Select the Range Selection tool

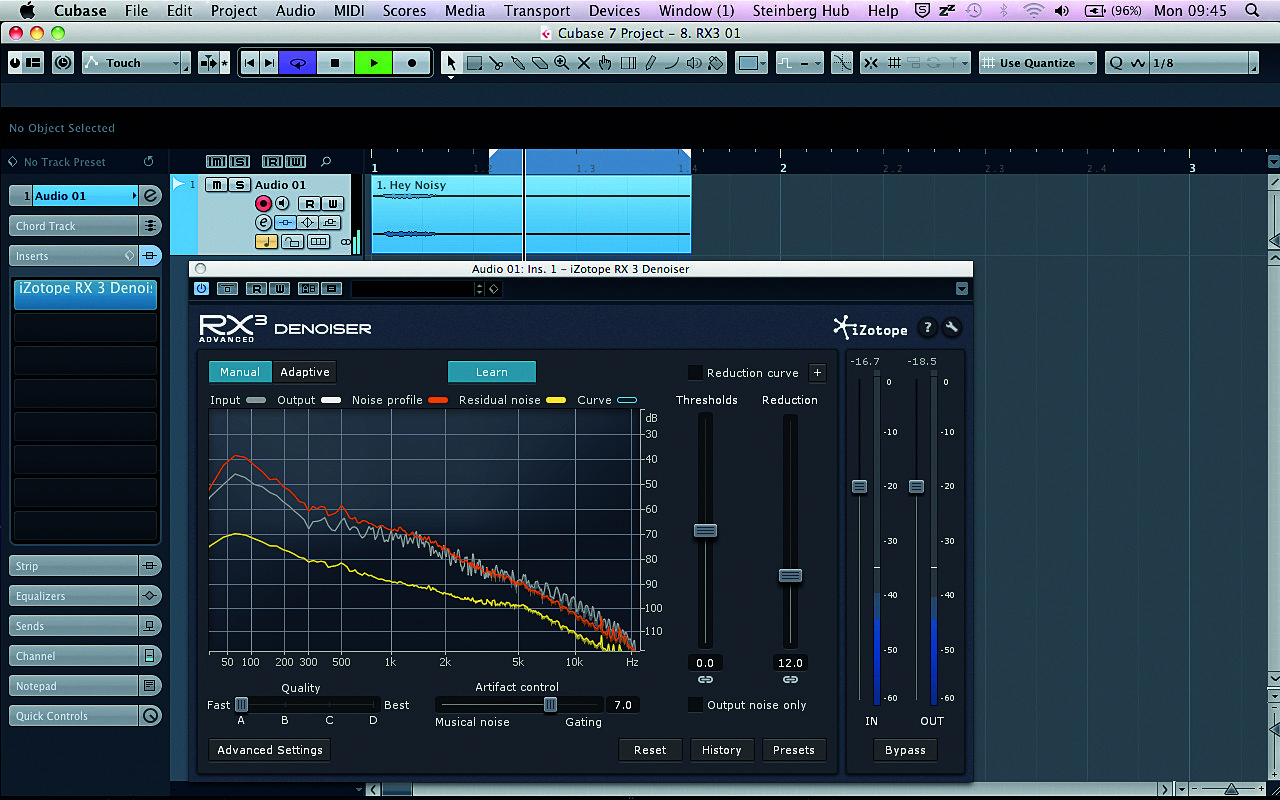474,63
